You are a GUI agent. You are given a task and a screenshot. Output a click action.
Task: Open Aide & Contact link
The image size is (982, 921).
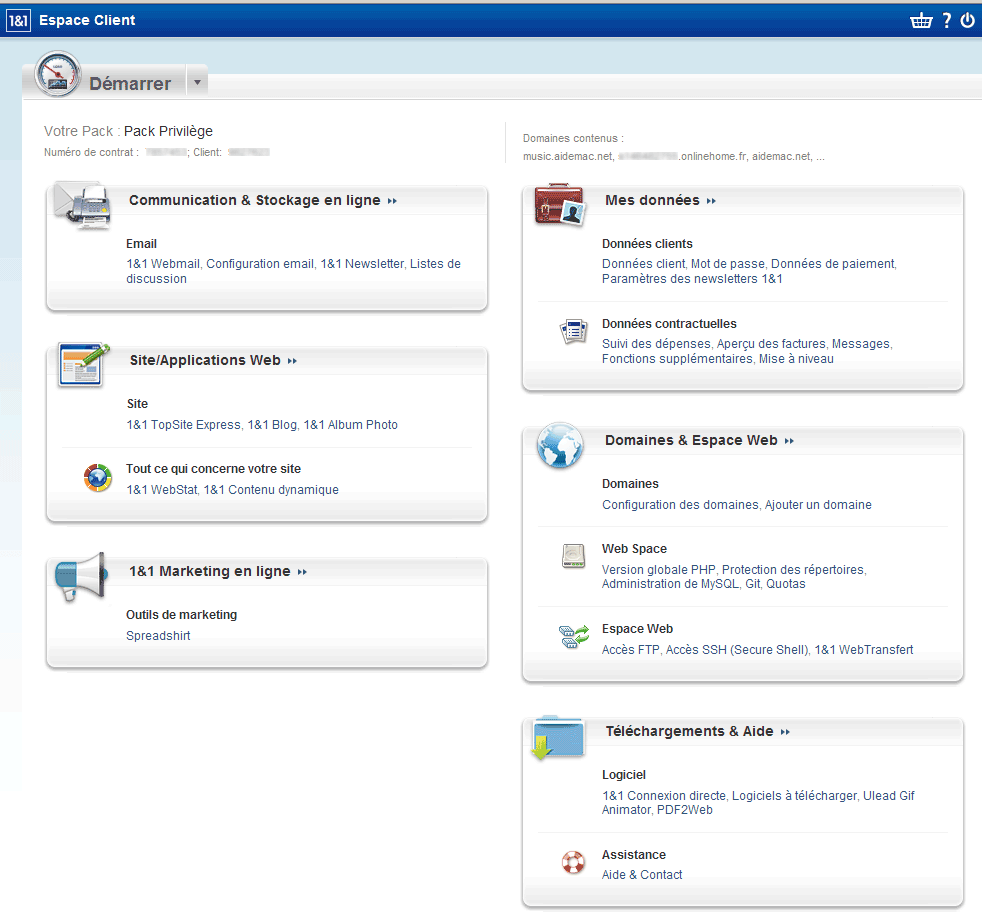click(x=642, y=875)
